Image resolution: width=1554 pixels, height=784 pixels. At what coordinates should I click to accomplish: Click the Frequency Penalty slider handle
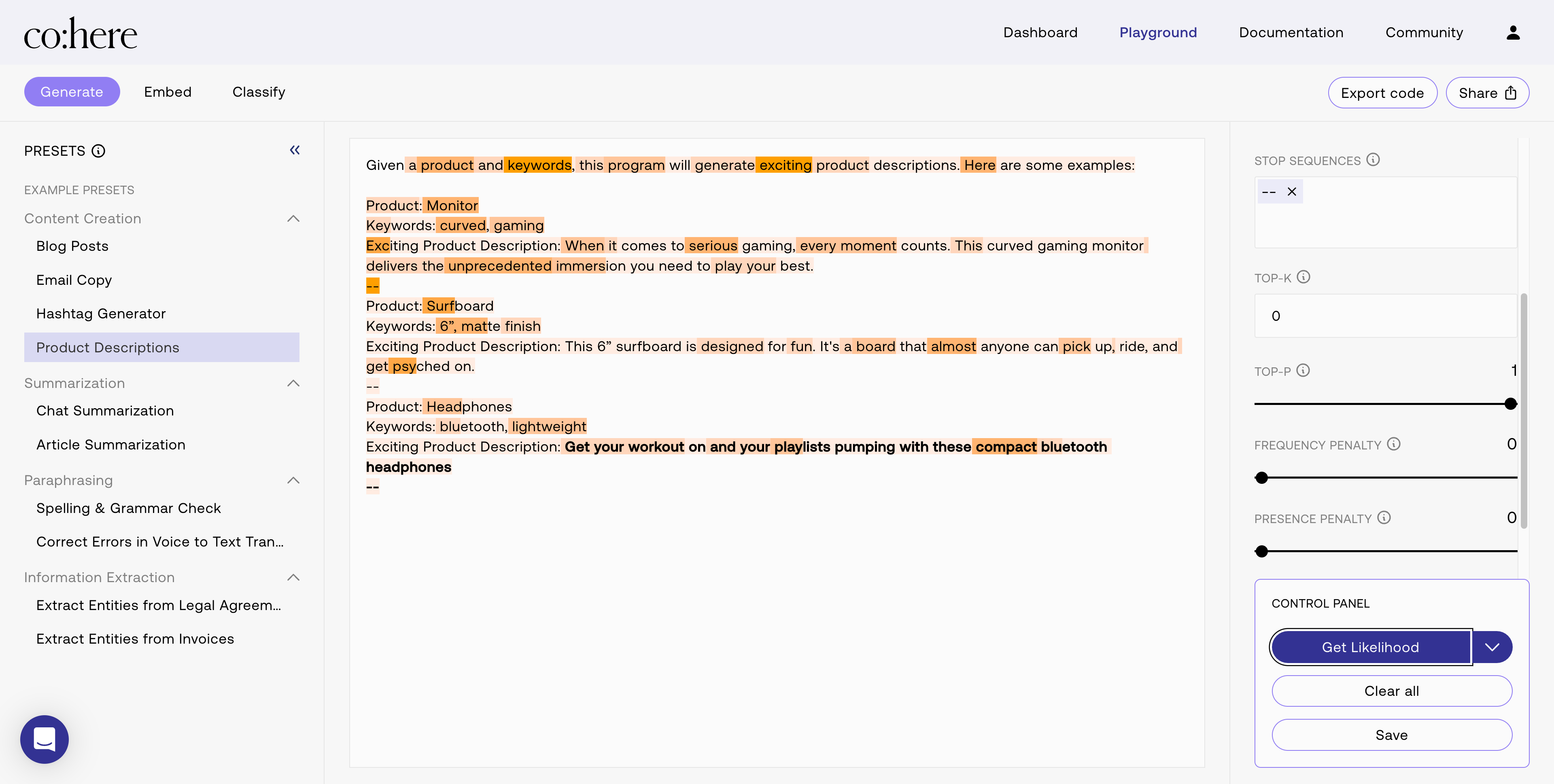click(x=1261, y=478)
